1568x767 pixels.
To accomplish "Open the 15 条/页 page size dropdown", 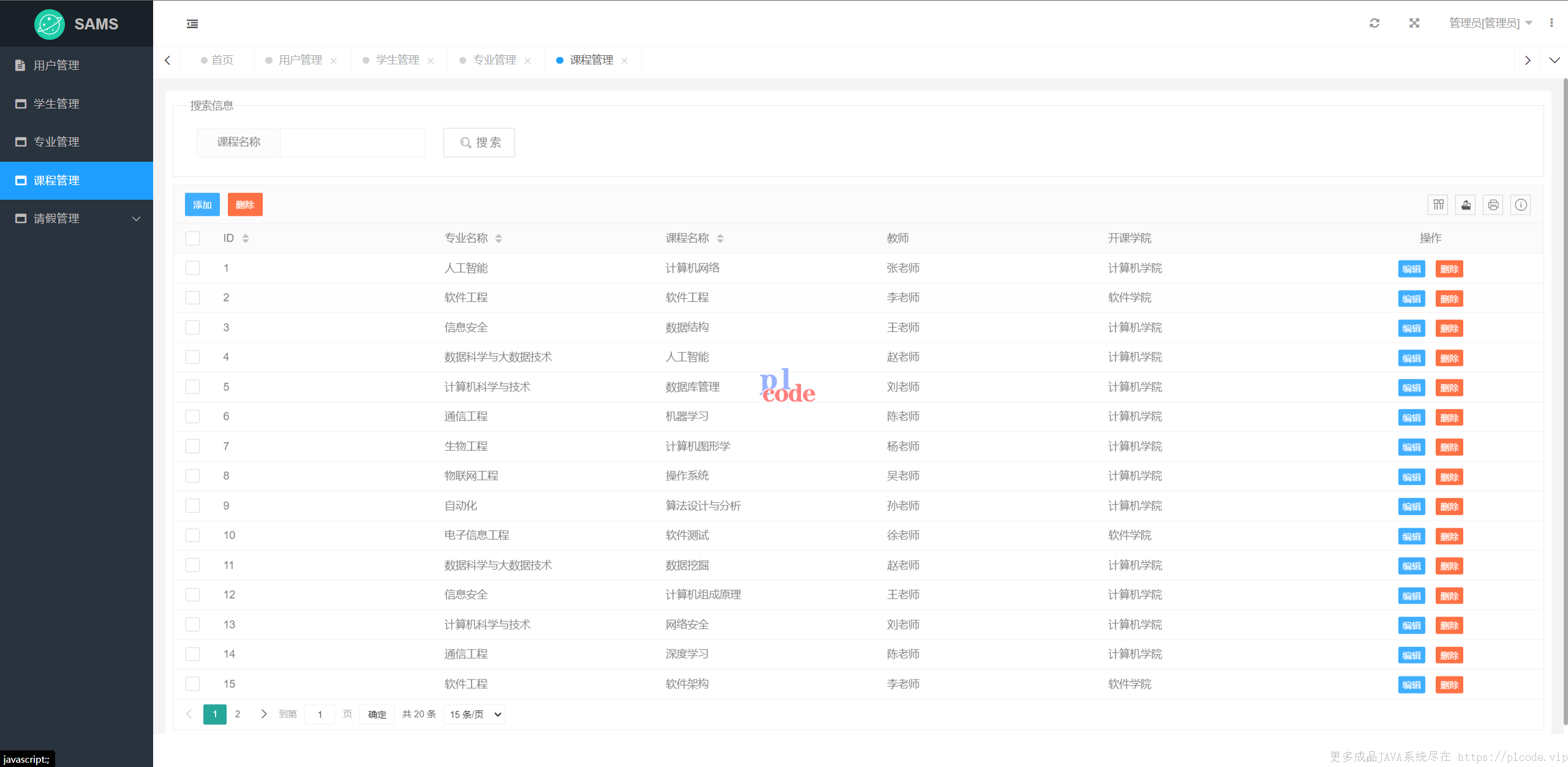I will [475, 714].
